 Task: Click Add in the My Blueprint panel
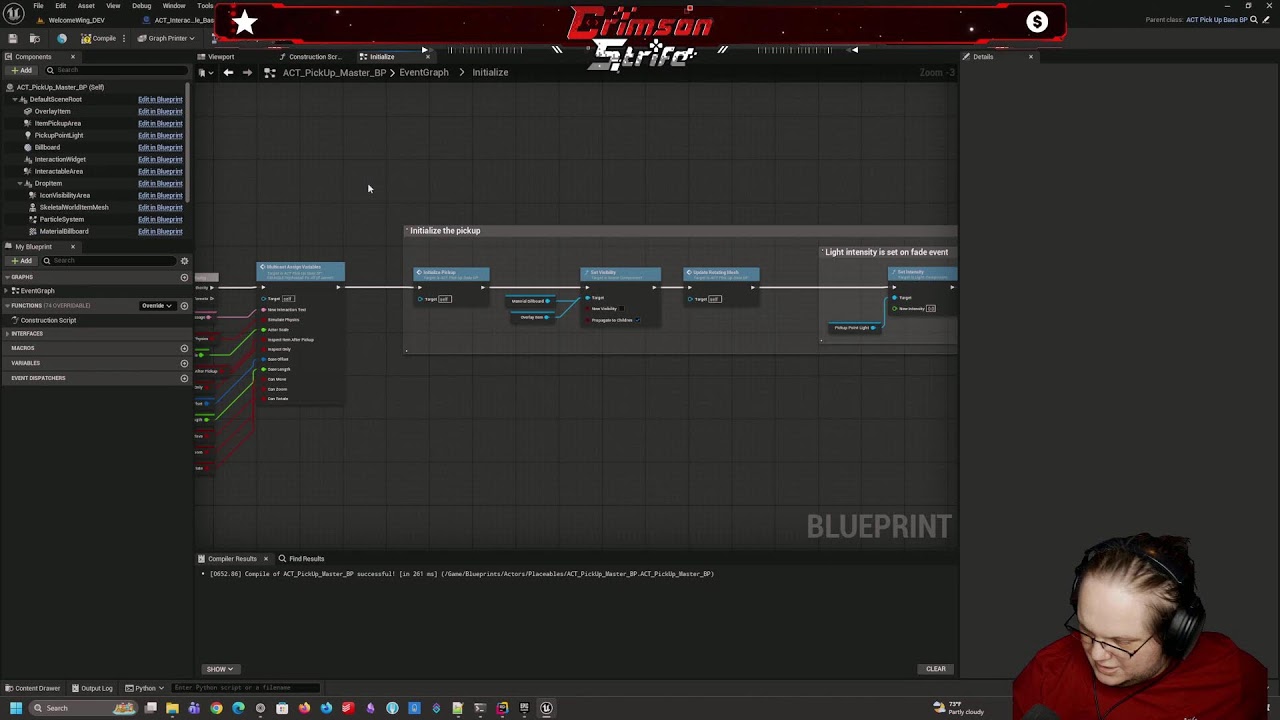click(21, 260)
